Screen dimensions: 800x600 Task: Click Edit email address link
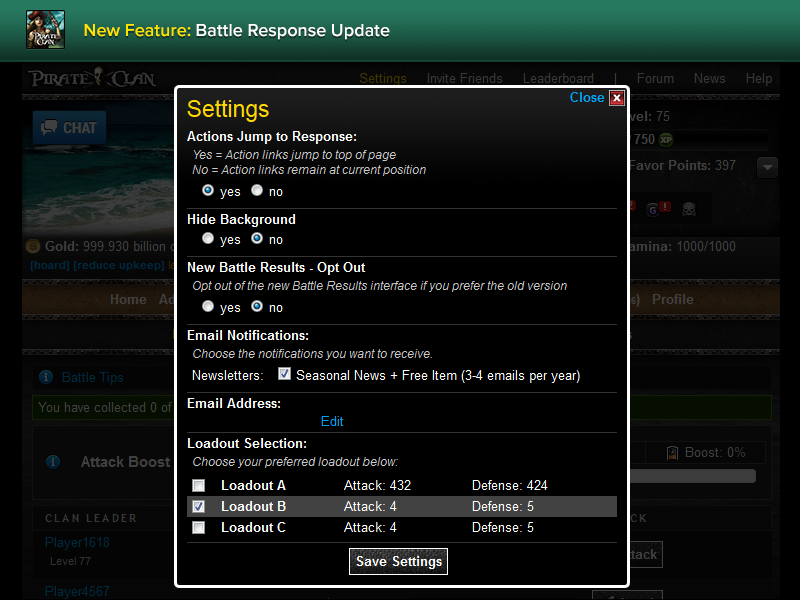click(x=332, y=421)
